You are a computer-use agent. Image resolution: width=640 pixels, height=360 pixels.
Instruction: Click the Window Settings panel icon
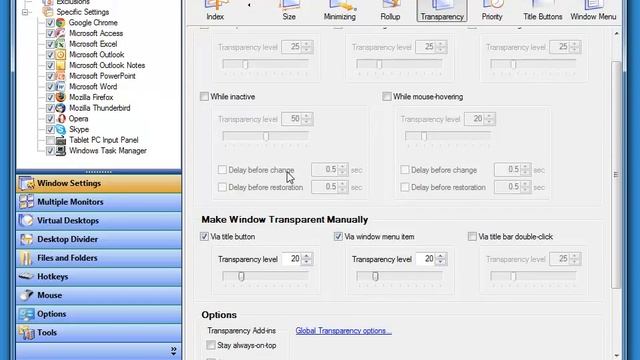click(x=27, y=183)
